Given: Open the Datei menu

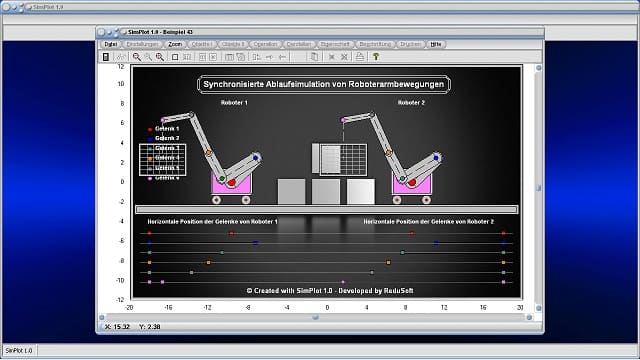Looking at the screenshot, I should click(x=111, y=44).
